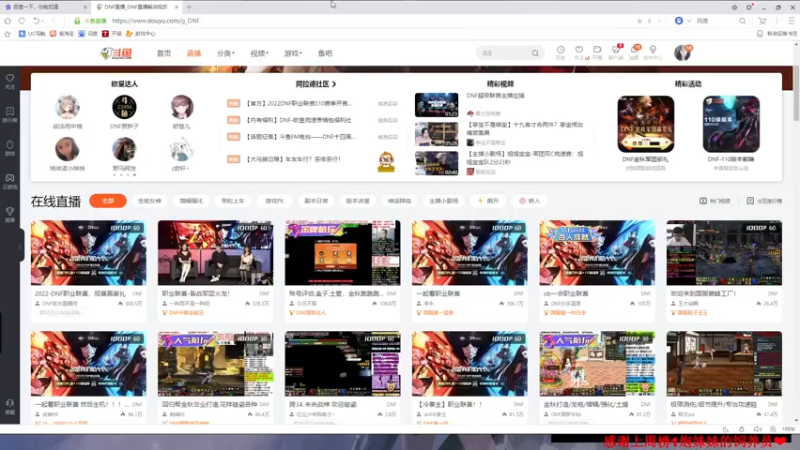Click the undo/restore tab arrow icon
The width and height of the screenshot is (800, 450).
pyautogui.click(x=37, y=21)
